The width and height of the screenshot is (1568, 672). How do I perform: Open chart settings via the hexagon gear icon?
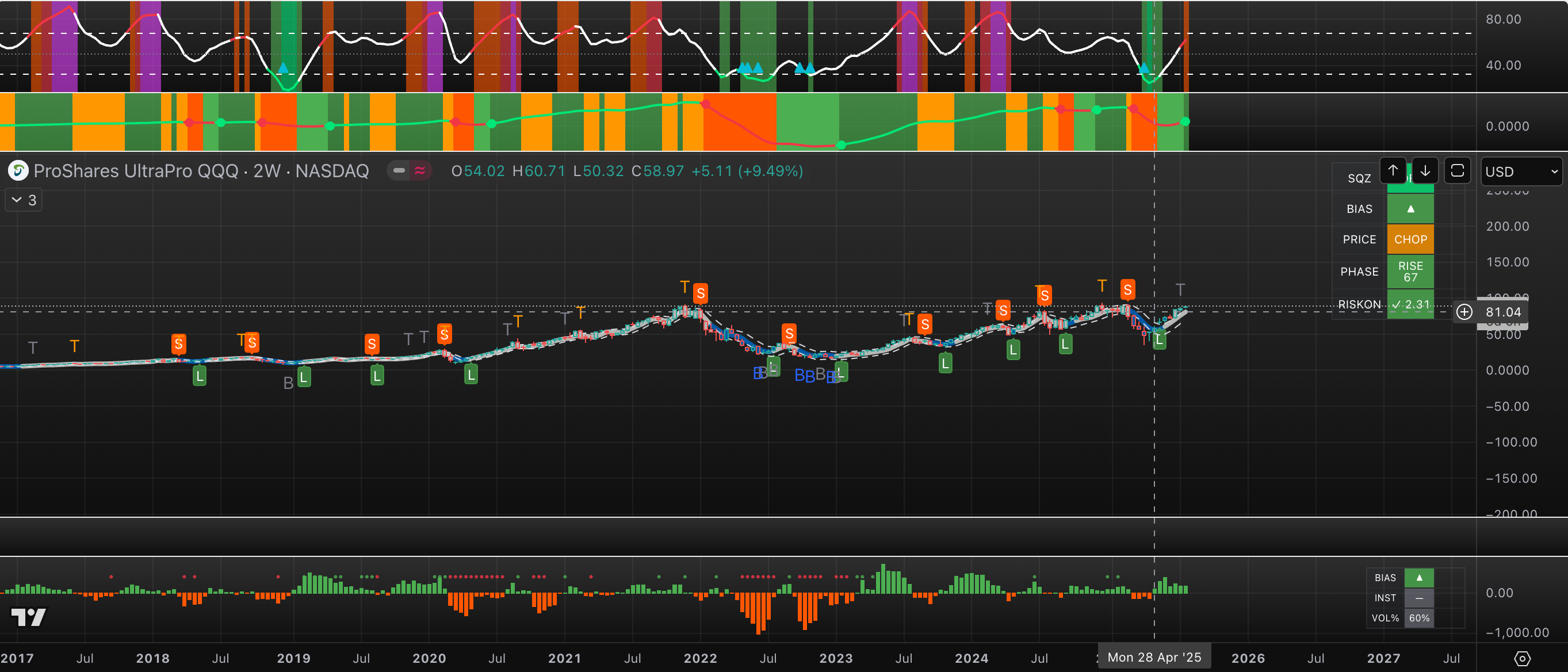click(1522, 658)
